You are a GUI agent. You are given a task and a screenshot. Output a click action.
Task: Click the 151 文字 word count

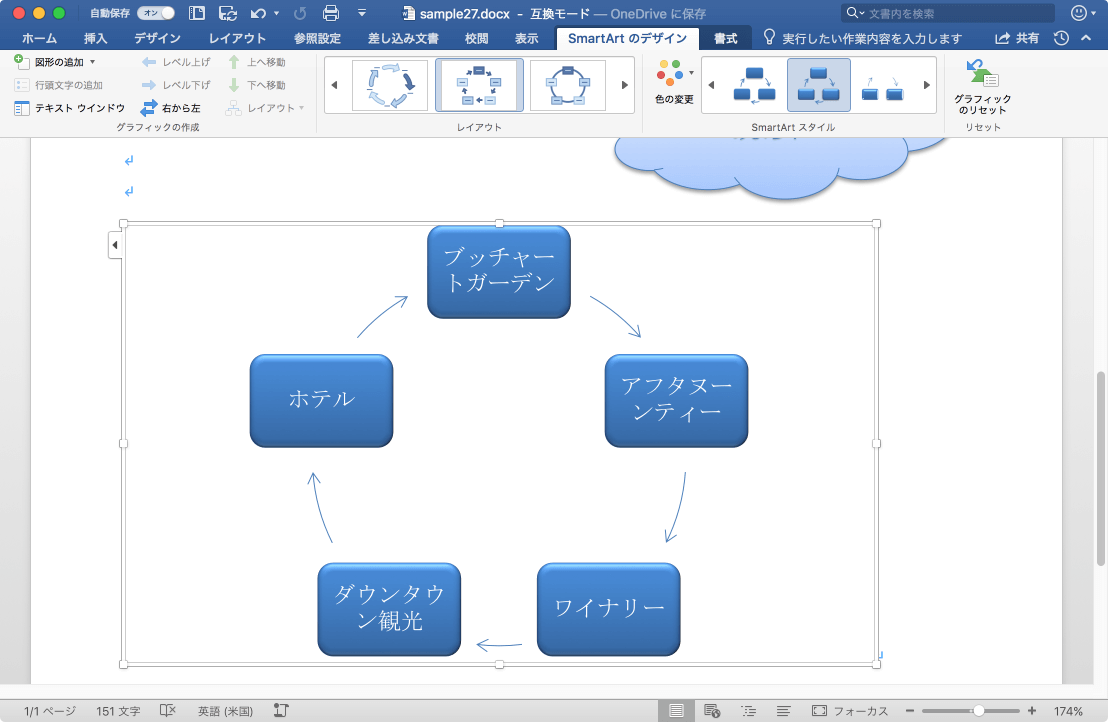coord(118,711)
